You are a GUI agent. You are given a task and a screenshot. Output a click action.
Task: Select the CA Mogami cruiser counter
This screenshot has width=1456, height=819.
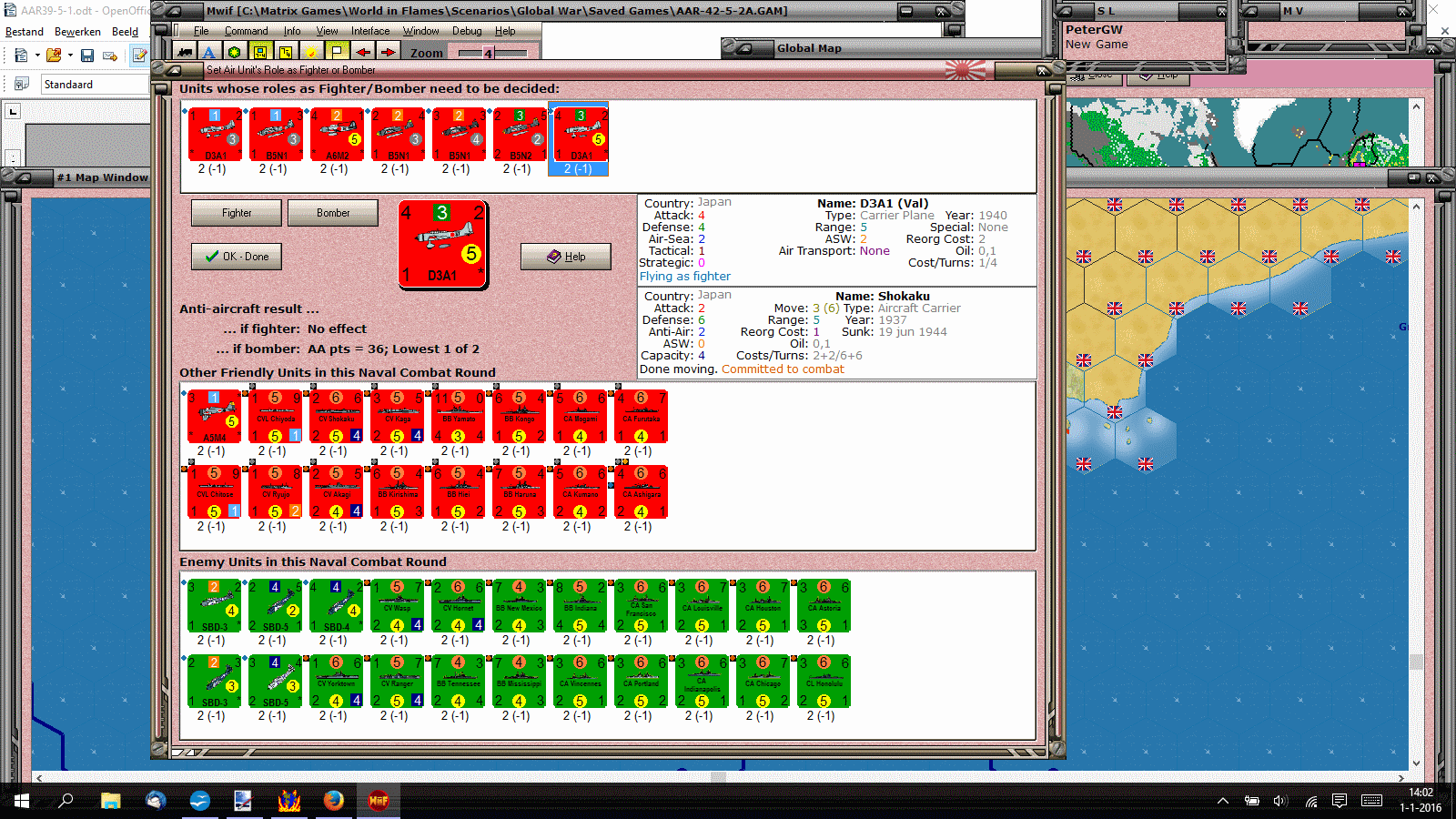[x=581, y=417]
